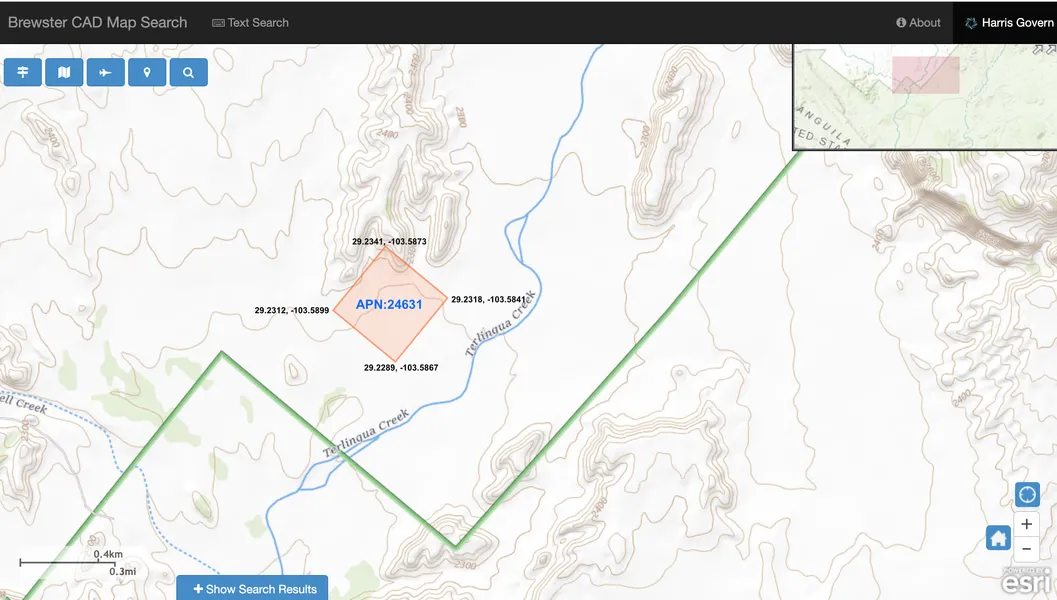Open the magnifying glass search tool
This screenshot has width=1057, height=600.
(x=188, y=72)
